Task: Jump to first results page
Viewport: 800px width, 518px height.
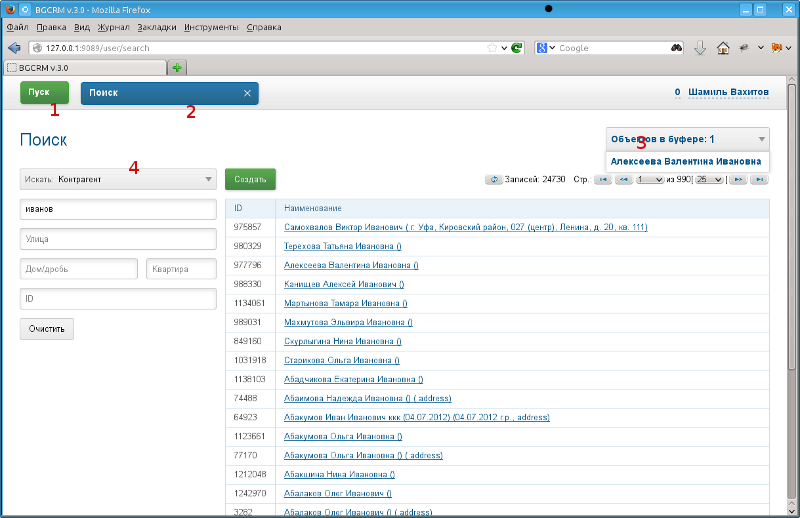Action: pos(603,180)
